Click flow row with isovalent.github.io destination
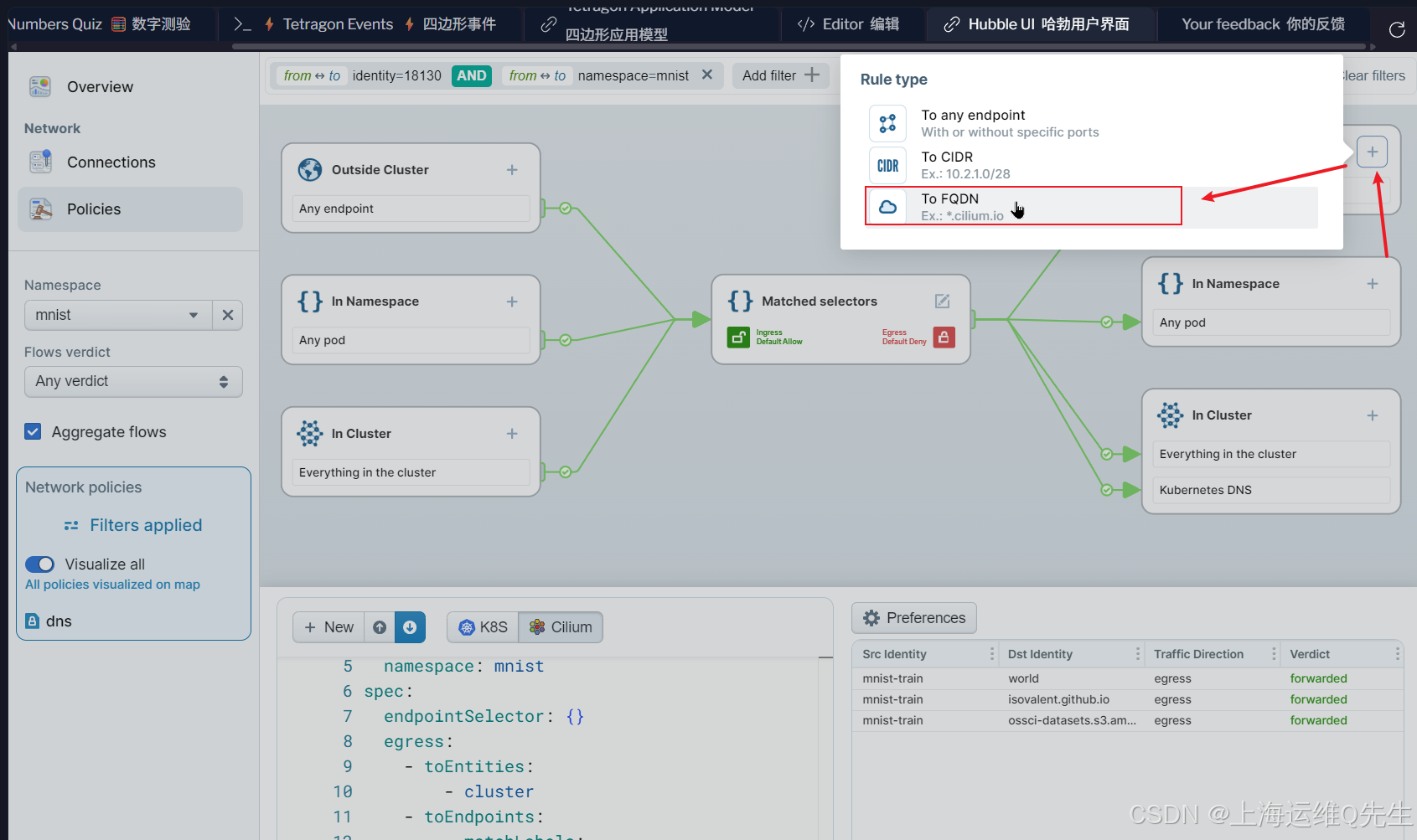The height and width of the screenshot is (840, 1417). click(1127, 699)
